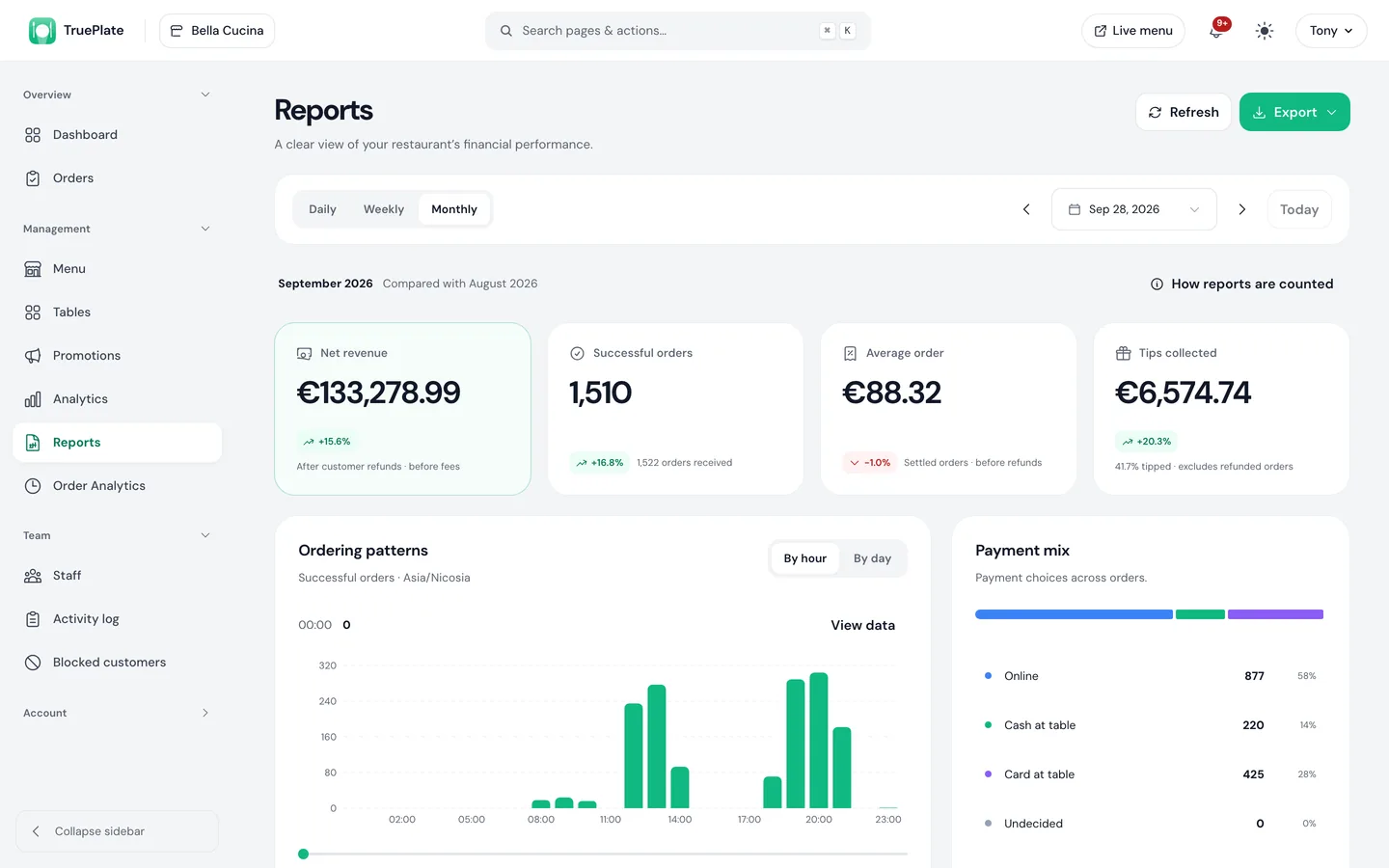Click the Successful orders check icon

(577, 354)
